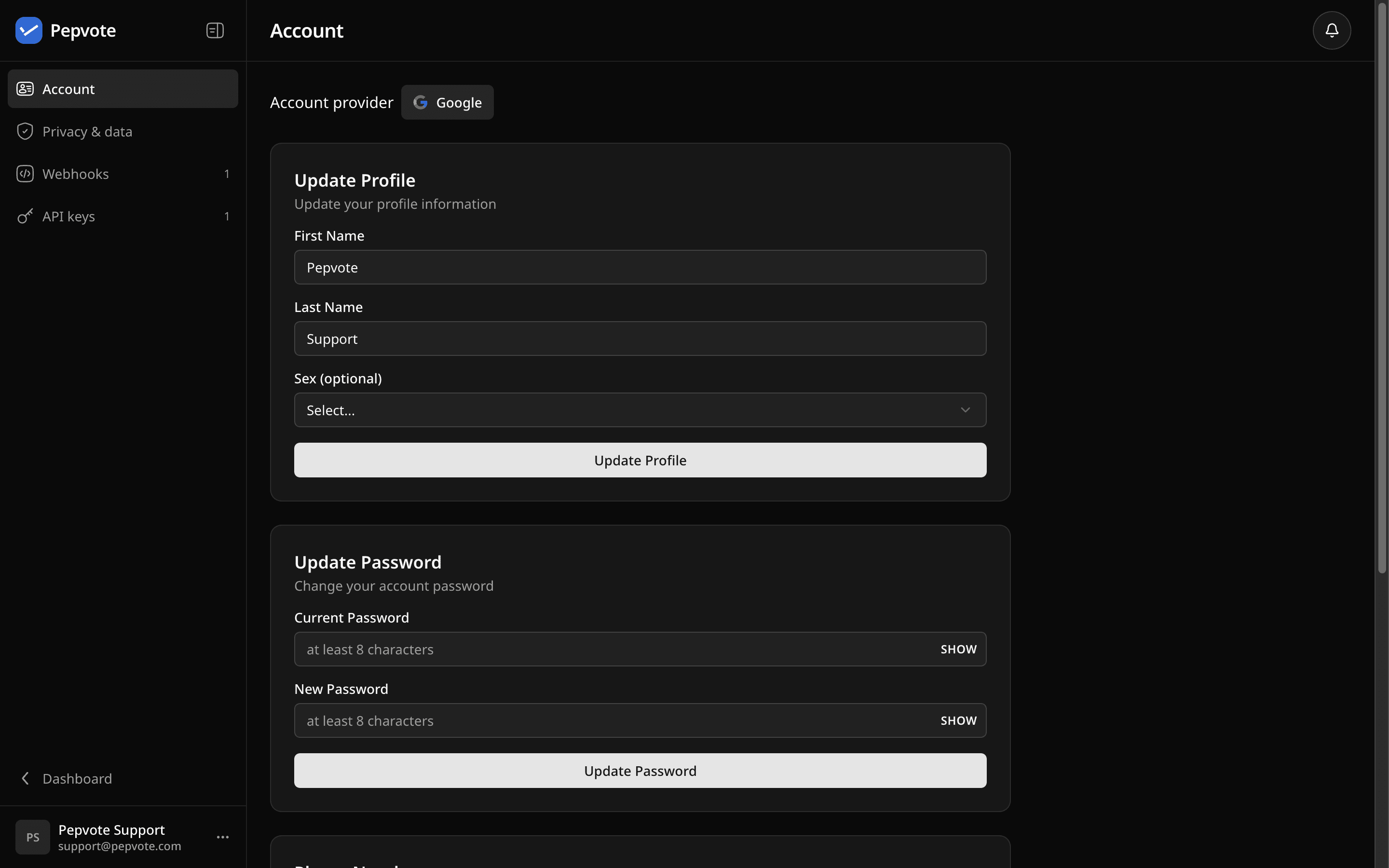Viewport: 1389px width, 868px height.
Task: Open the Webhooks section
Action: point(123,174)
